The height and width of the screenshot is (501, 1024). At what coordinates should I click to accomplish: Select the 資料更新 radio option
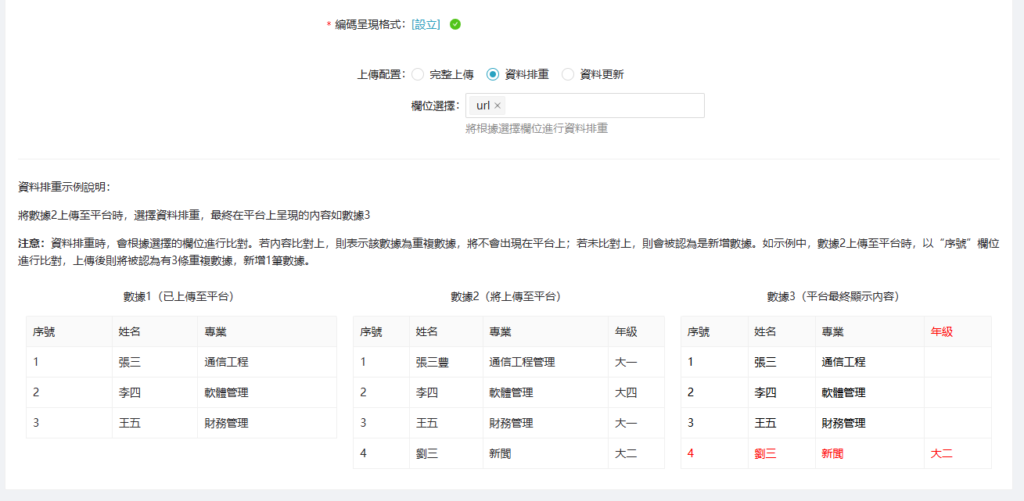pyautogui.click(x=568, y=74)
